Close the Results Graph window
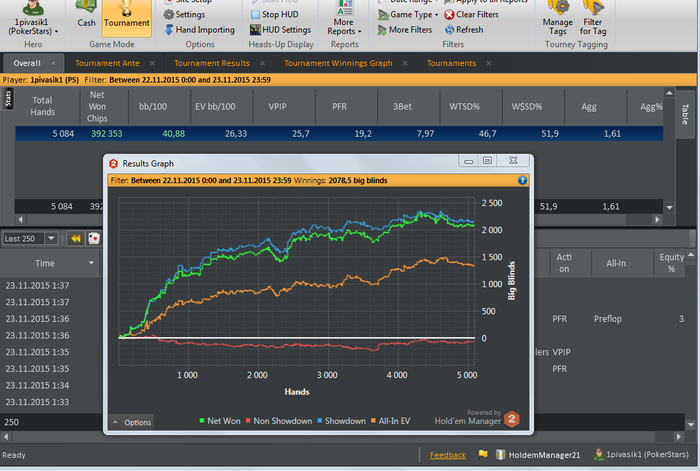Image resolution: width=700 pixels, height=471 pixels. (513, 161)
